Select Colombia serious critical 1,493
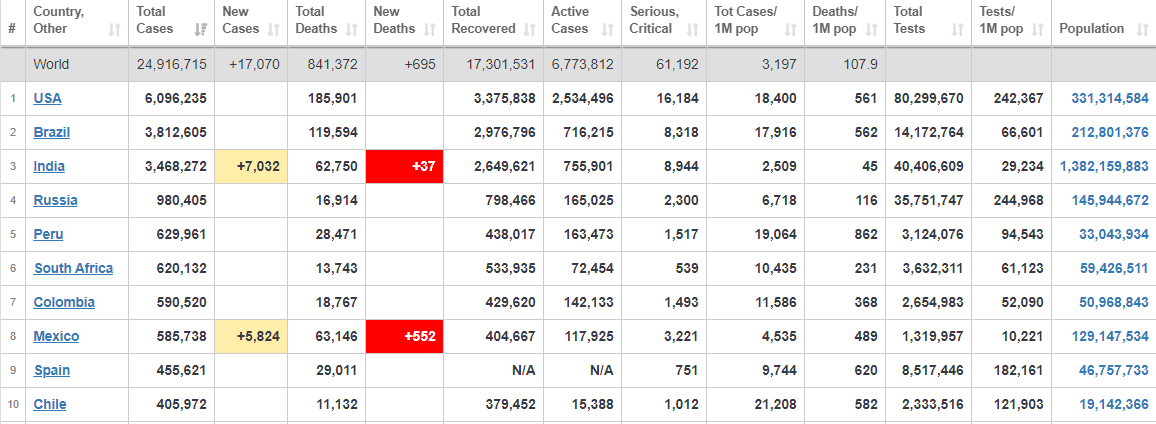 click(x=683, y=302)
